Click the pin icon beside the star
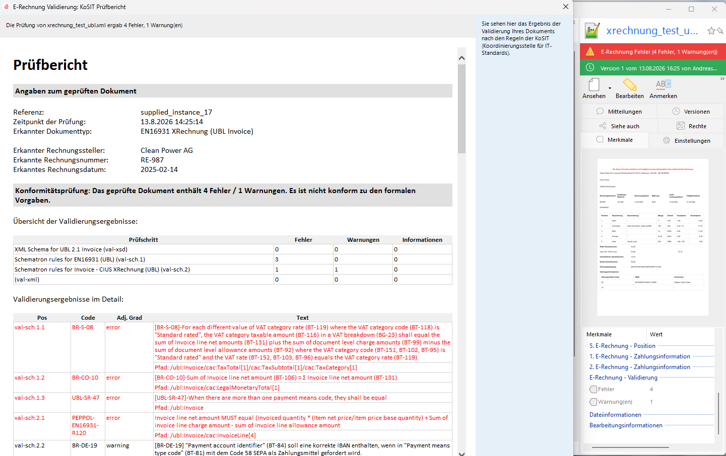This screenshot has width=726, height=456. coord(720,31)
